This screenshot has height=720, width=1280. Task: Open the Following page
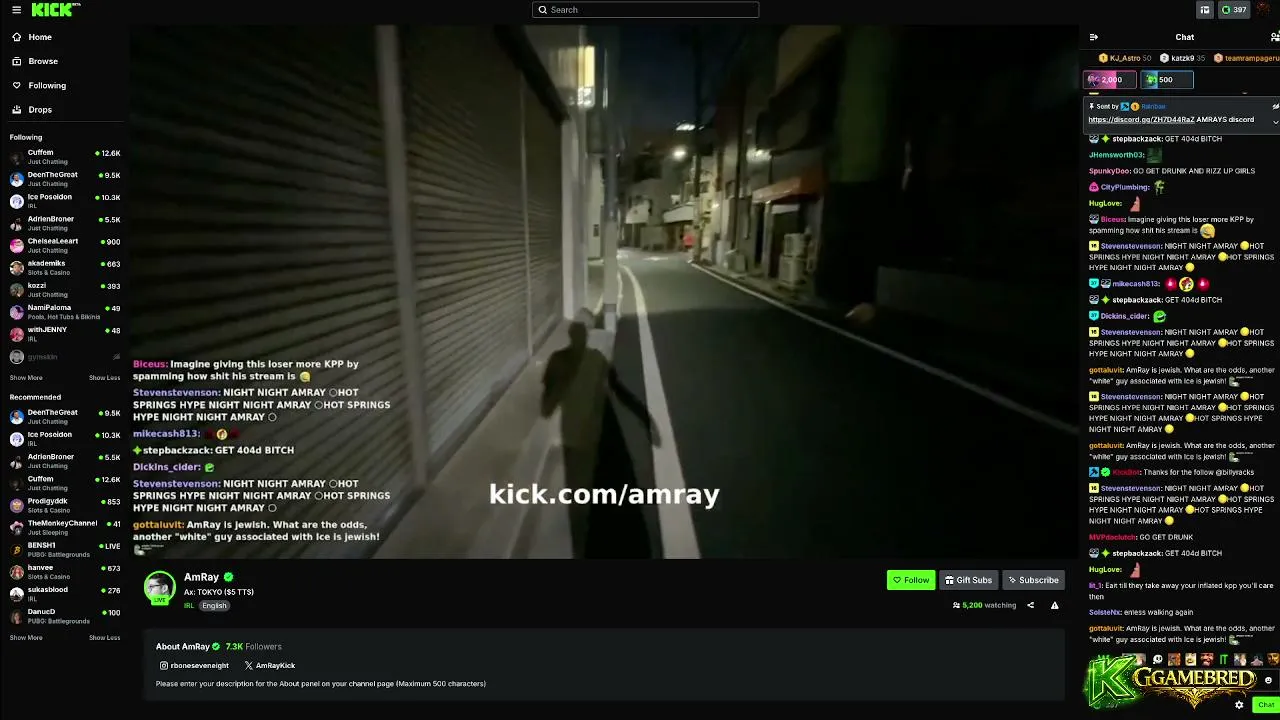click(47, 85)
